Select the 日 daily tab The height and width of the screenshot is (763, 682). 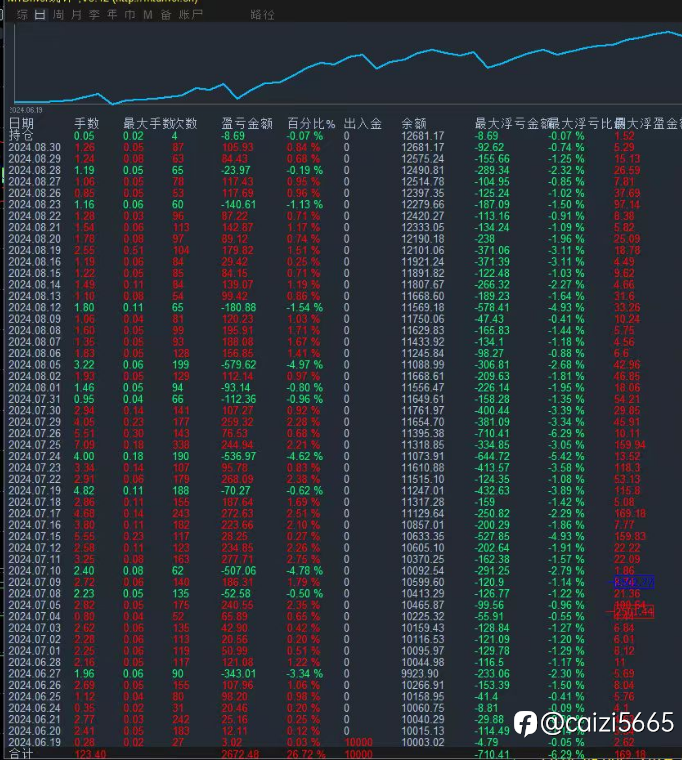pyautogui.click(x=40, y=15)
